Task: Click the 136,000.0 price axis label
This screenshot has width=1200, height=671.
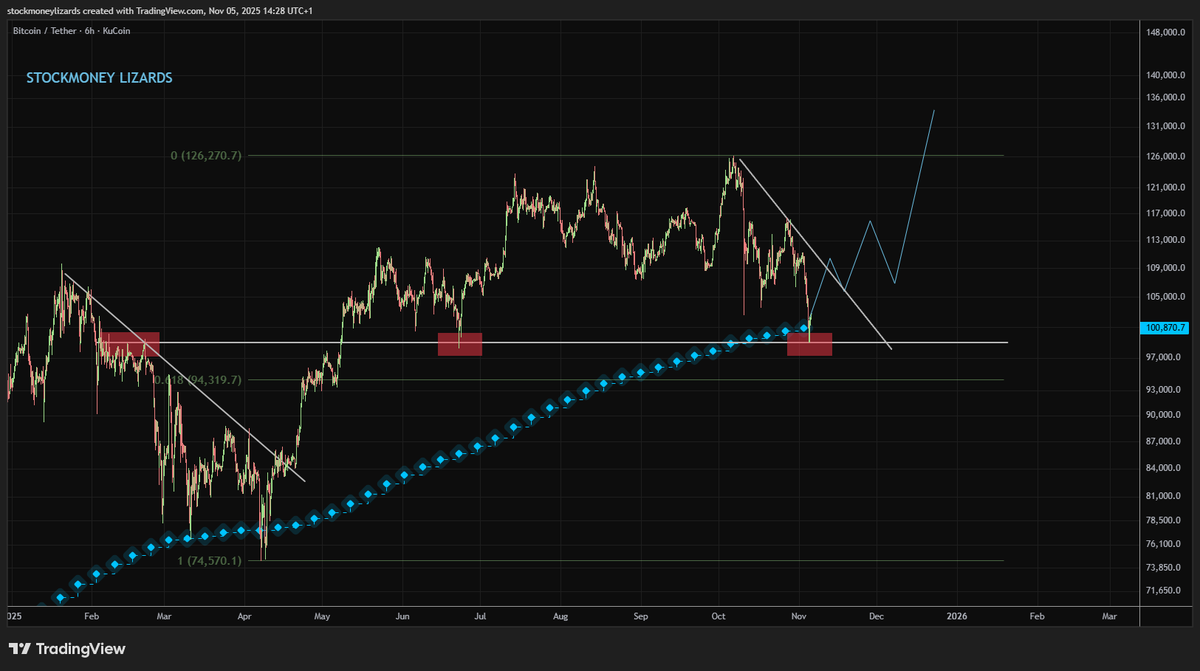Action: click(x=1167, y=97)
